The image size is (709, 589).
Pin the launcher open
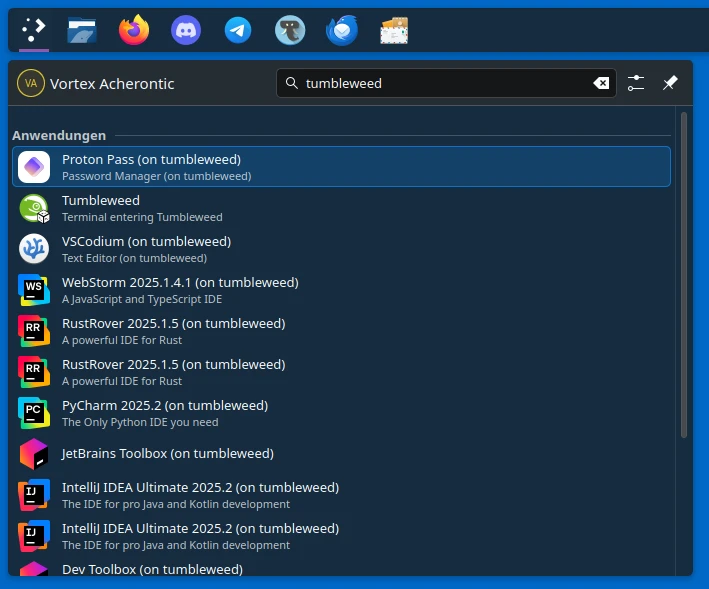pos(670,83)
